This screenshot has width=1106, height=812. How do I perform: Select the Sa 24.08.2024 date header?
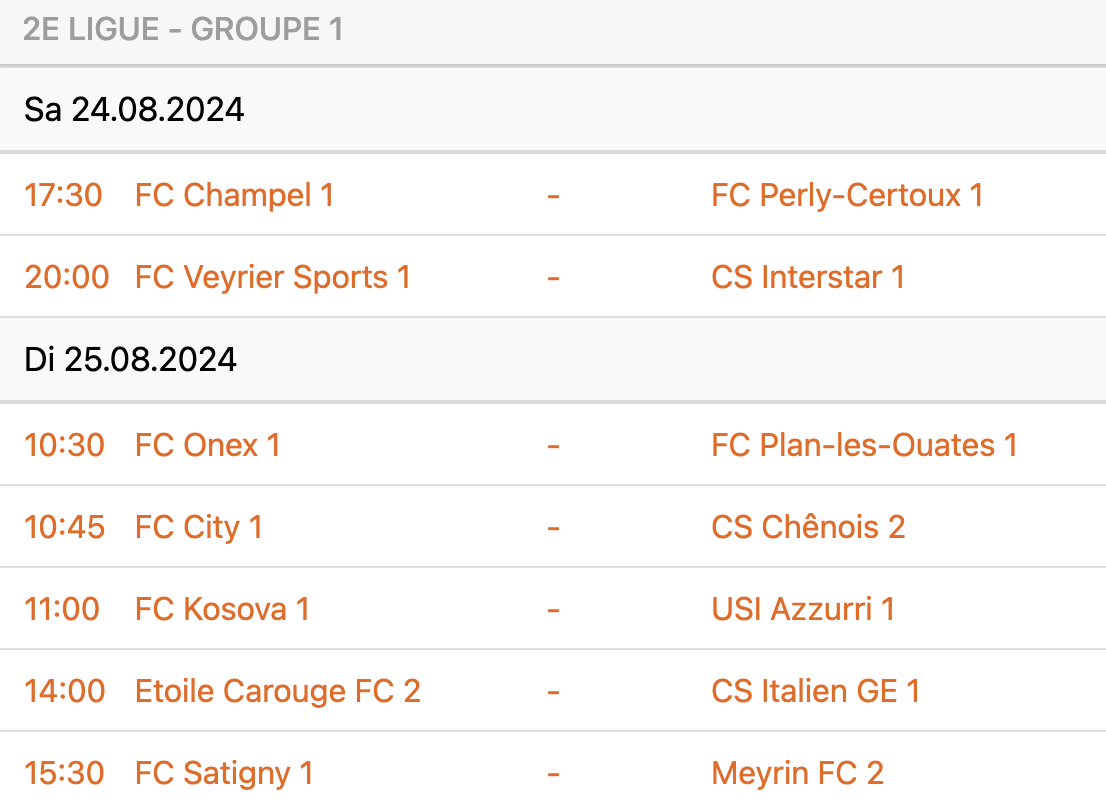pyautogui.click(x=134, y=109)
